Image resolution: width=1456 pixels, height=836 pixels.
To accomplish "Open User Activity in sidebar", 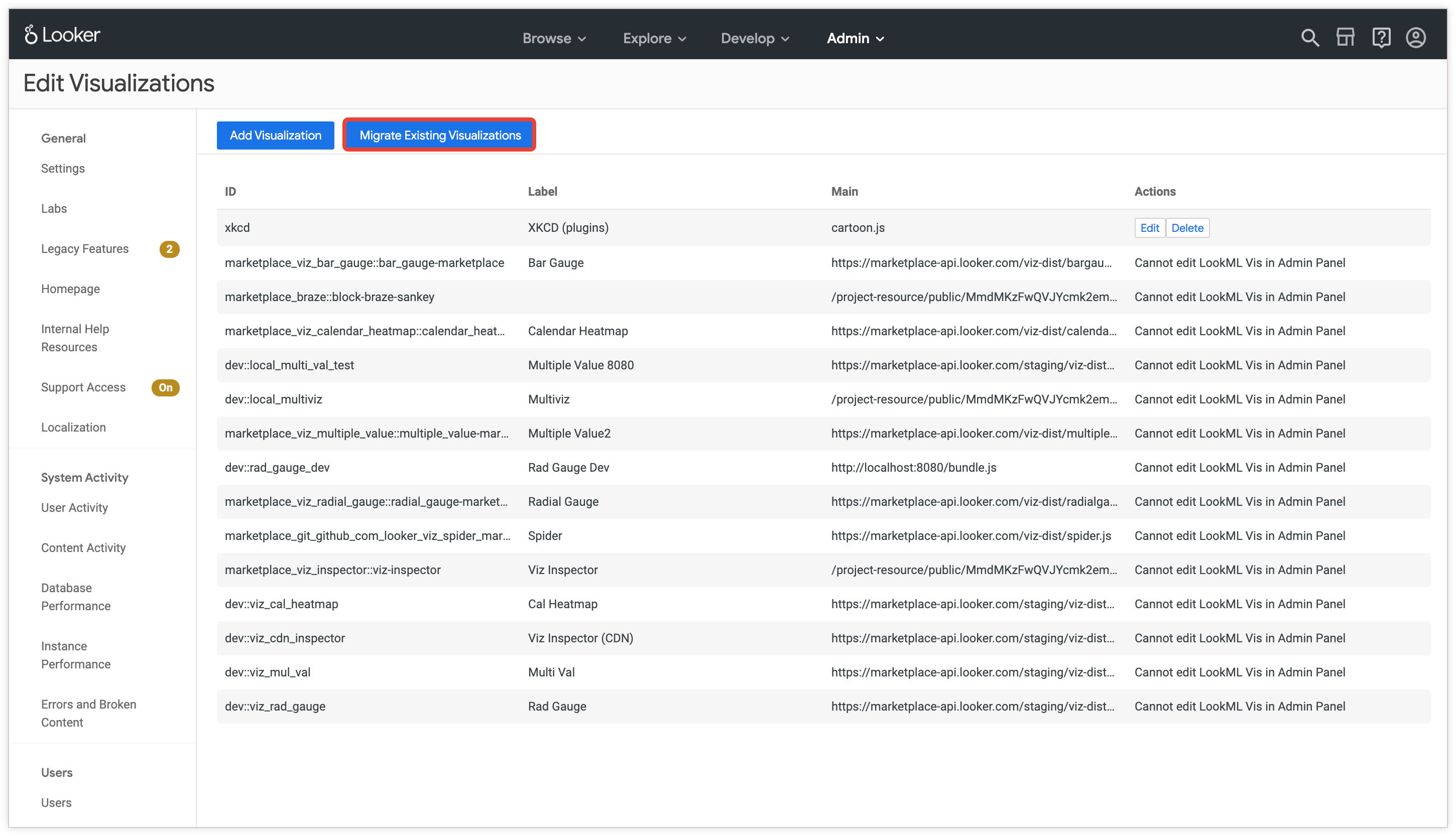I will point(75,508).
